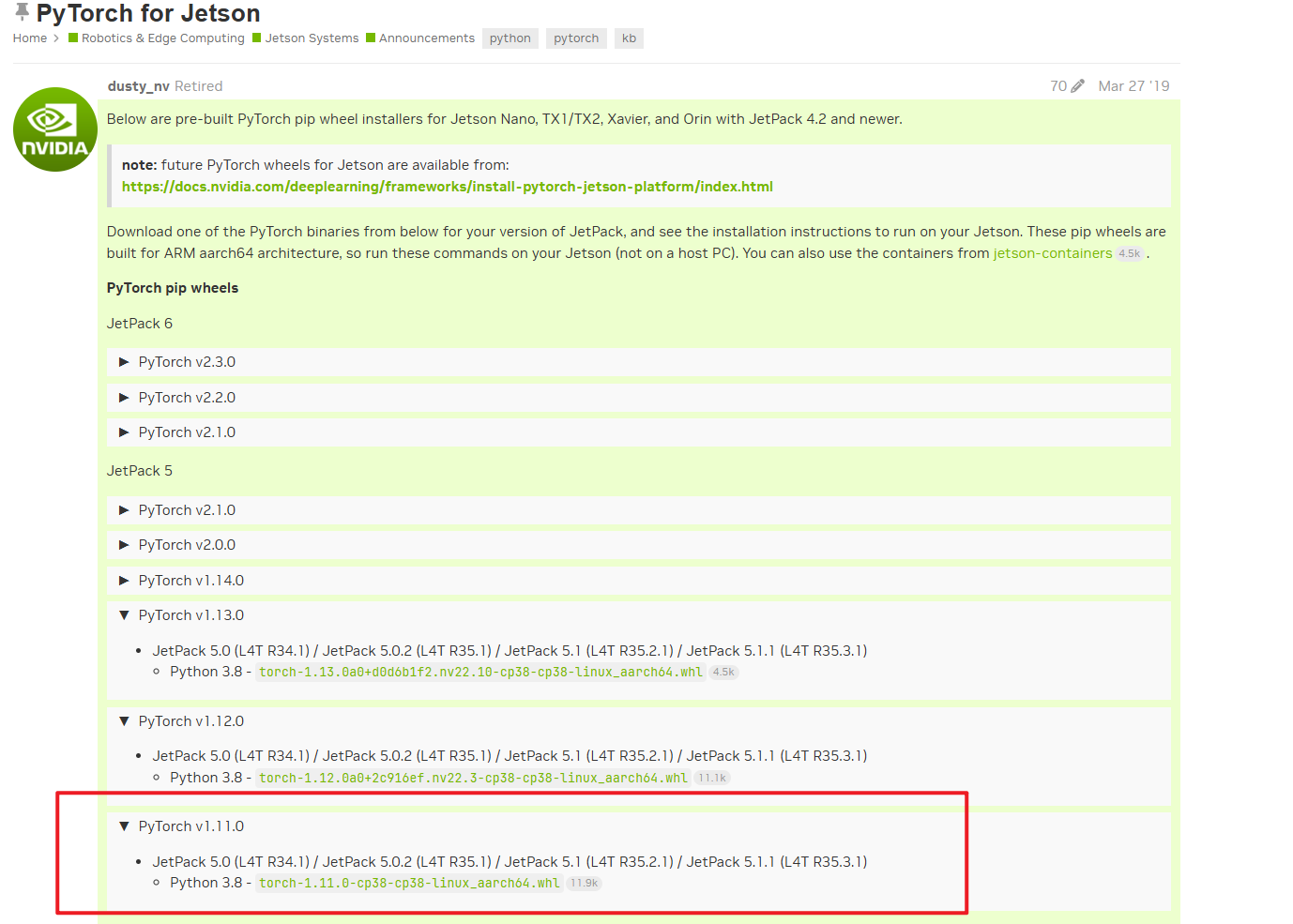
Task: Open edit history via pencil icon
Action: [x=1078, y=86]
